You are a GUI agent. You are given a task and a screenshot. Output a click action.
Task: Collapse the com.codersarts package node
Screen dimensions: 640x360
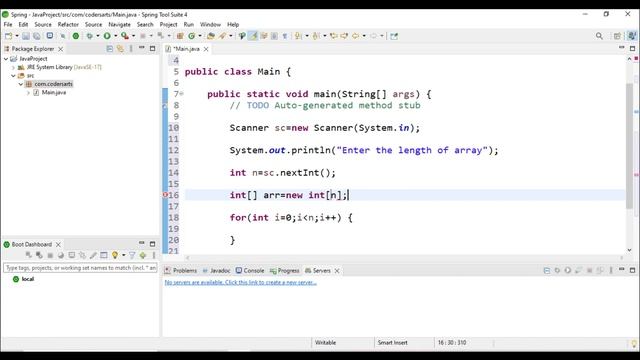(x=20, y=84)
